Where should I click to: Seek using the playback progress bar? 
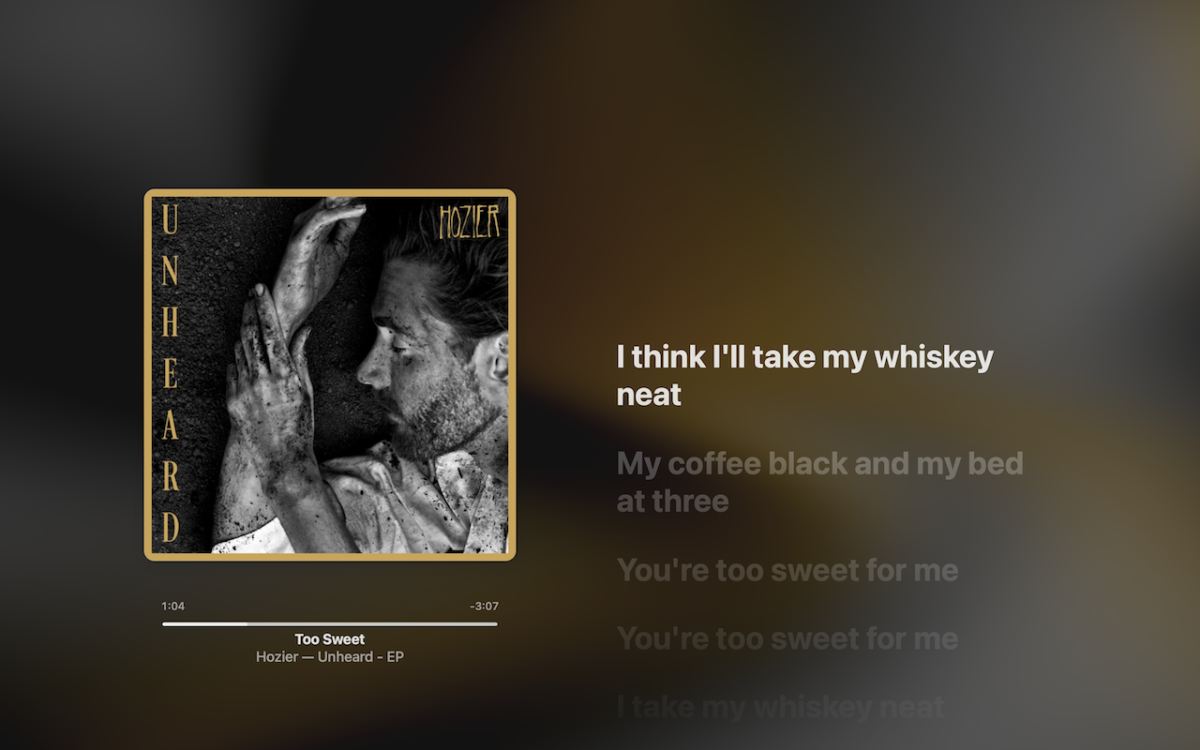click(x=330, y=624)
